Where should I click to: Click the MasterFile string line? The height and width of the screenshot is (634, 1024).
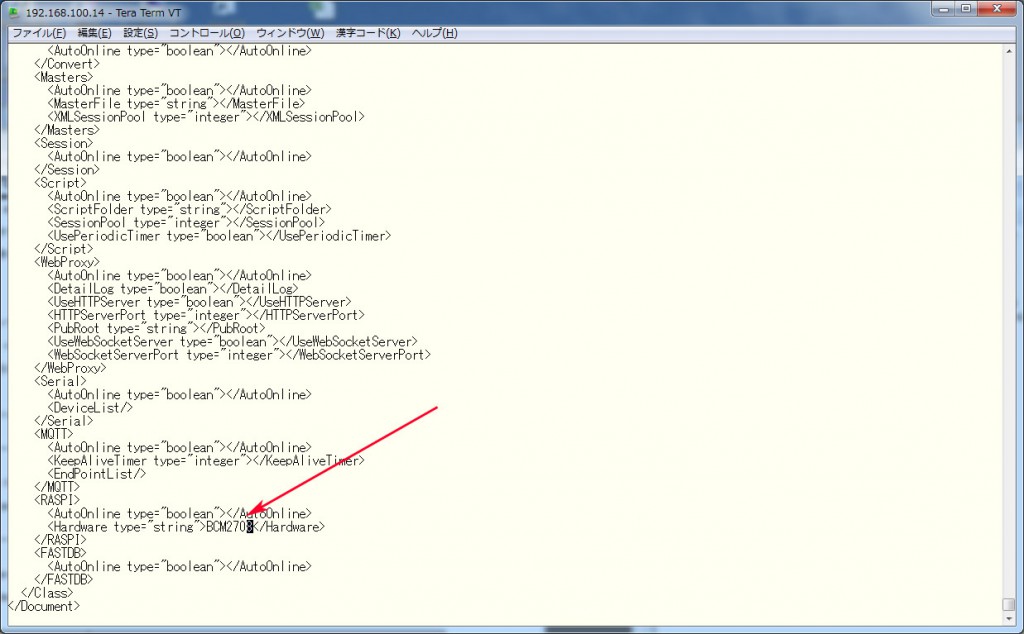(176, 103)
